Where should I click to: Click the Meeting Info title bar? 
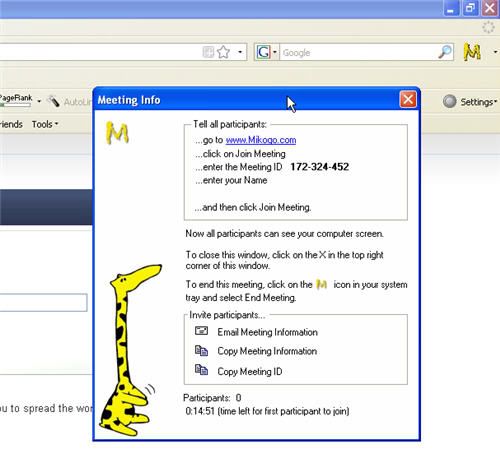(247, 99)
